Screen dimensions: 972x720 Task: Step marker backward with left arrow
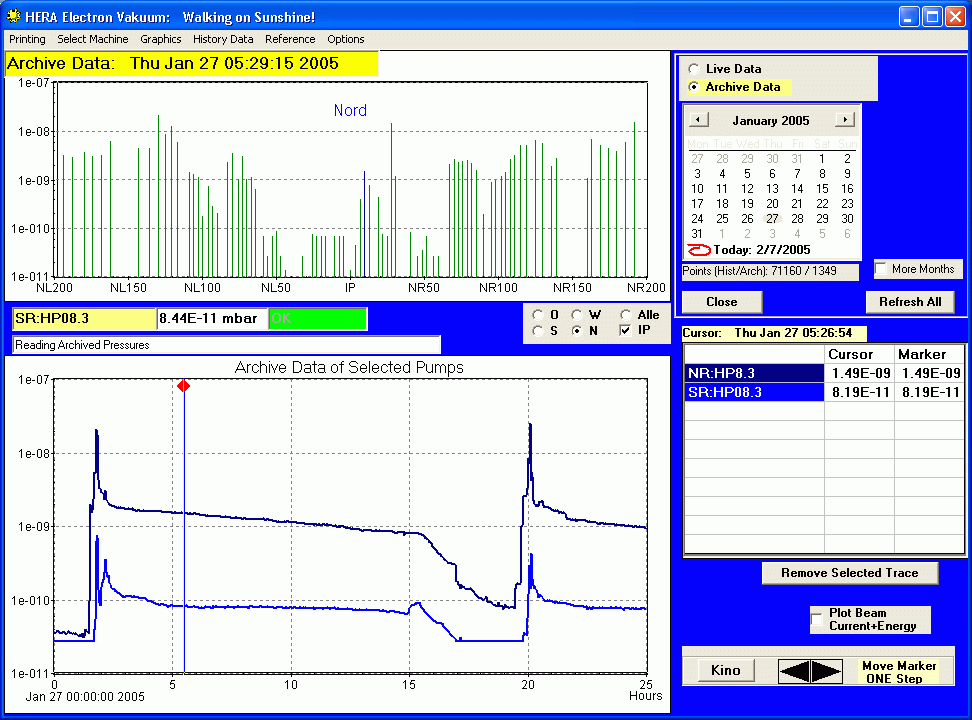click(x=795, y=670)
